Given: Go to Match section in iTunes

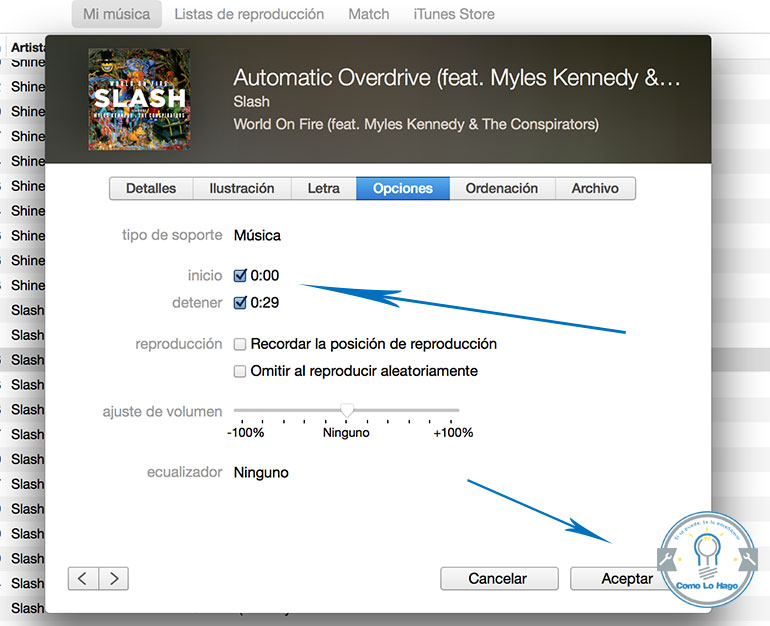Looking at the screenshot, I should click(369, 14).
